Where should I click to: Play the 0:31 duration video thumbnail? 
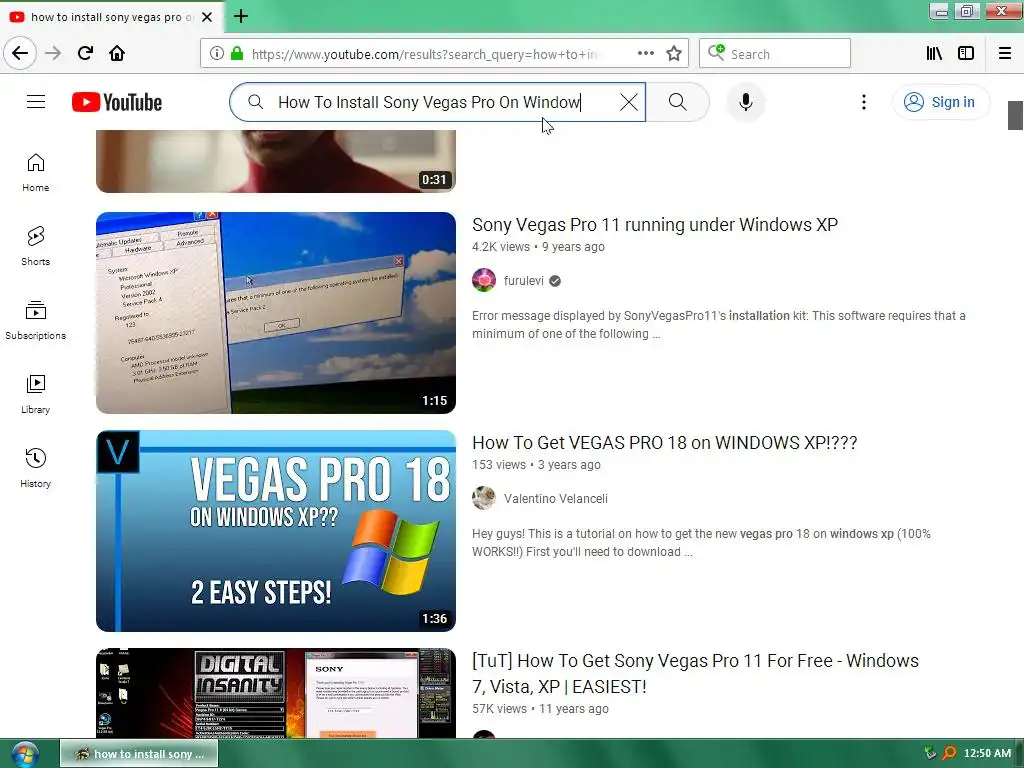[x=276, y=161]
